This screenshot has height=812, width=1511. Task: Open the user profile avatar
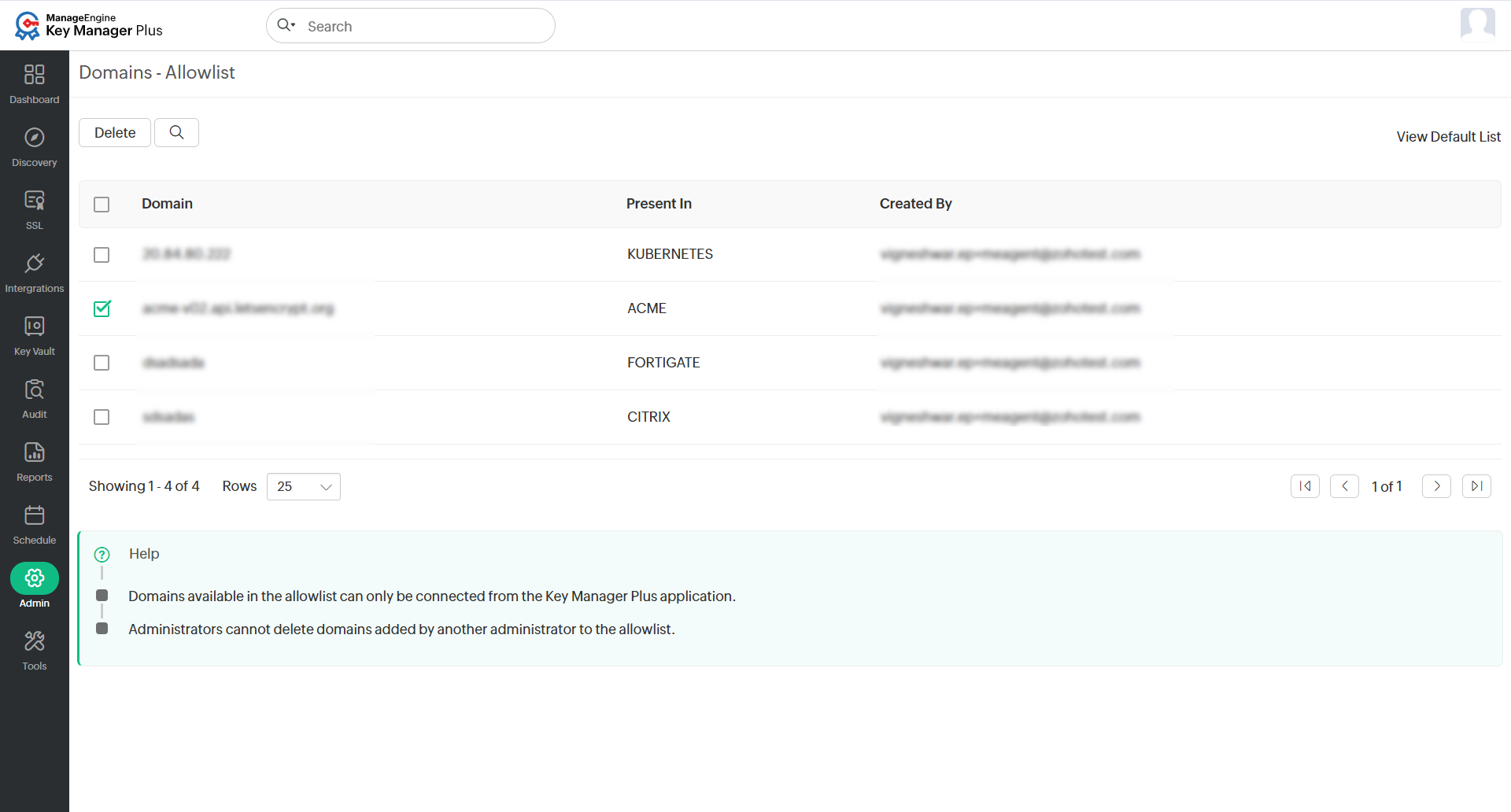point(1477,24)
